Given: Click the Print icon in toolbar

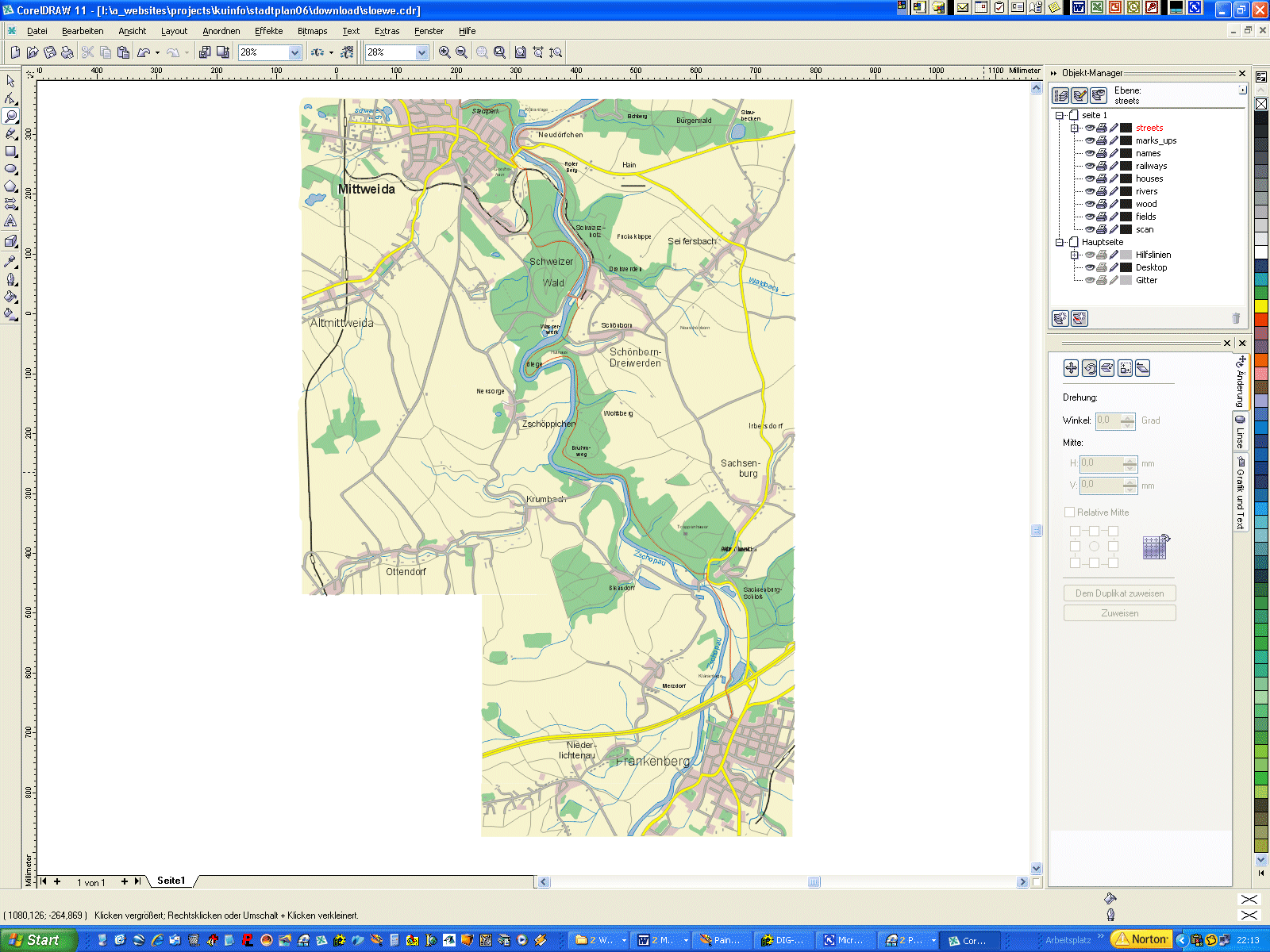Looking at the screenshot, I should tap(67, 52).
